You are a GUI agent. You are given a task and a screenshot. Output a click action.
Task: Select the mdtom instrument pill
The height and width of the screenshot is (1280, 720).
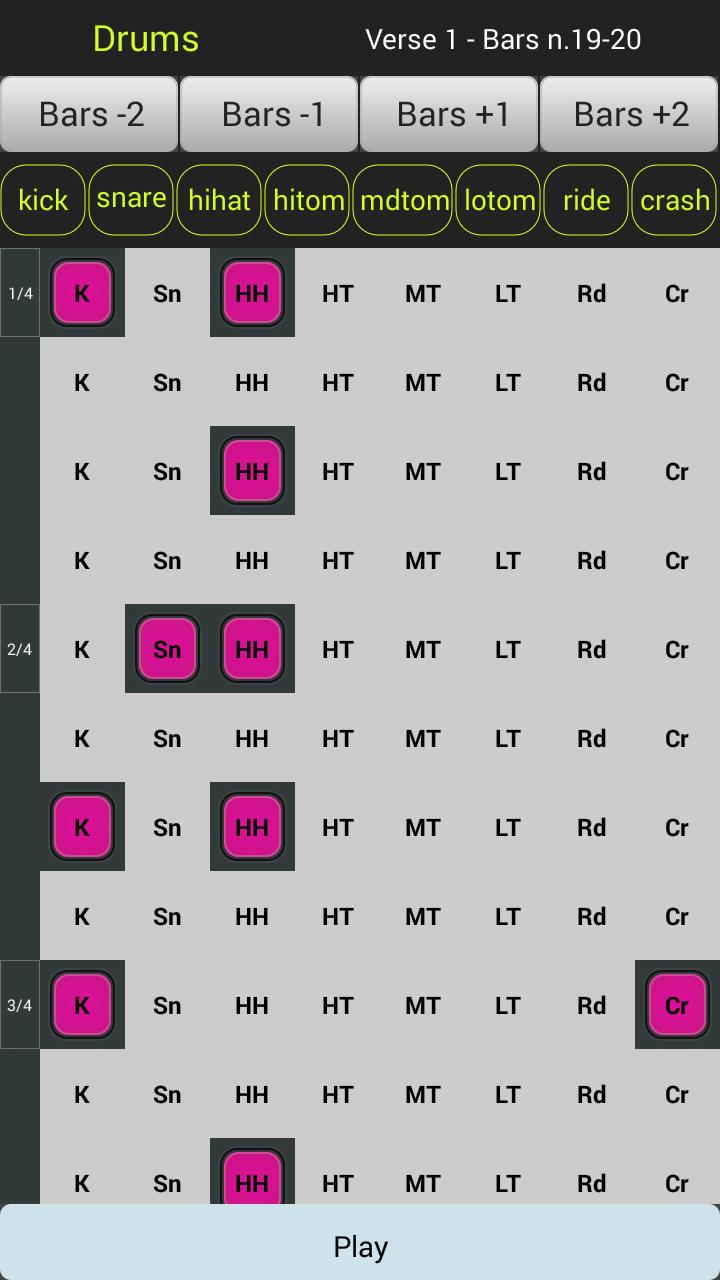point(404,200)
